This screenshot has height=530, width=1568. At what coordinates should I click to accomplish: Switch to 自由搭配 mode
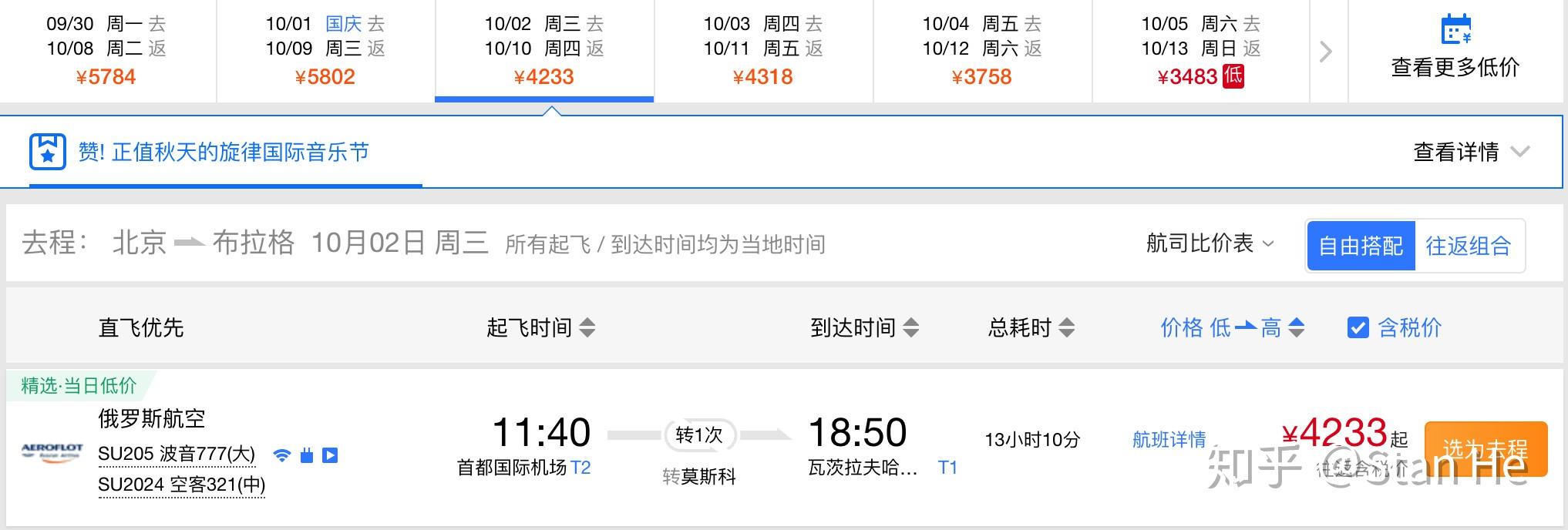pyautogui.click(x=1361, y=246)
